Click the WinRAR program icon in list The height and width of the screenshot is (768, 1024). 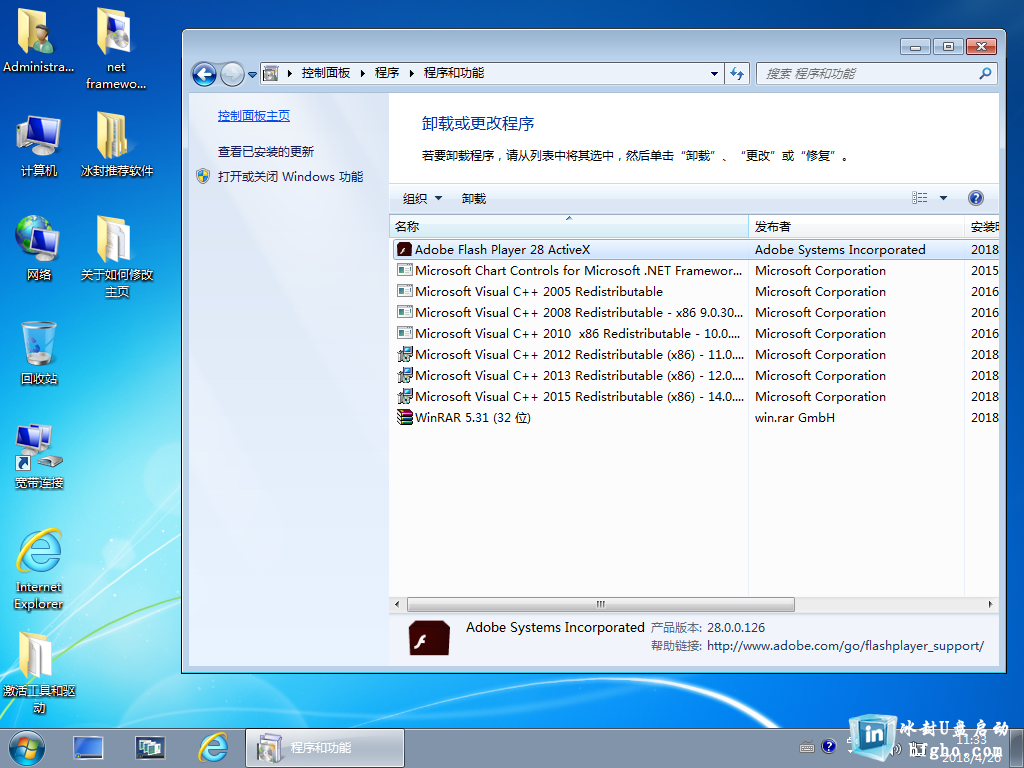click(405, 417)
